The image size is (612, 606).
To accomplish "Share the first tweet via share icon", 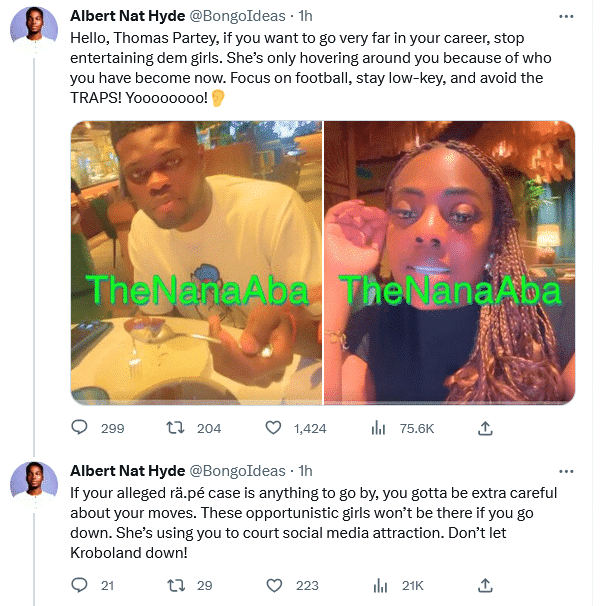I will coord(485,428).
